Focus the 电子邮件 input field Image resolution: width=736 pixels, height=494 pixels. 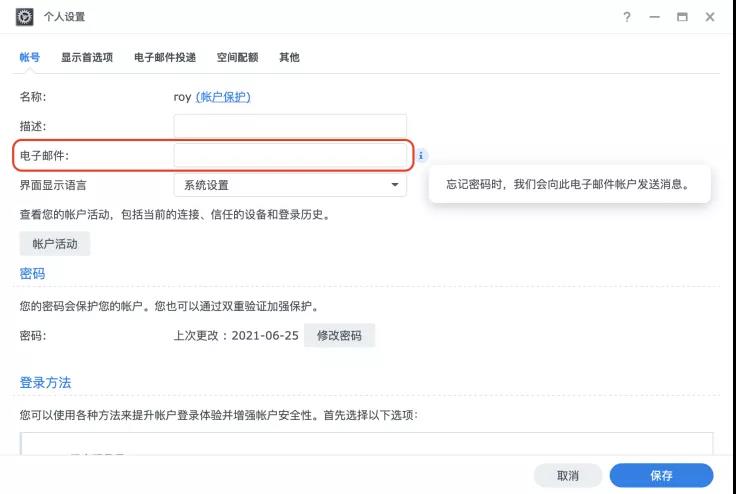point(290,156)
